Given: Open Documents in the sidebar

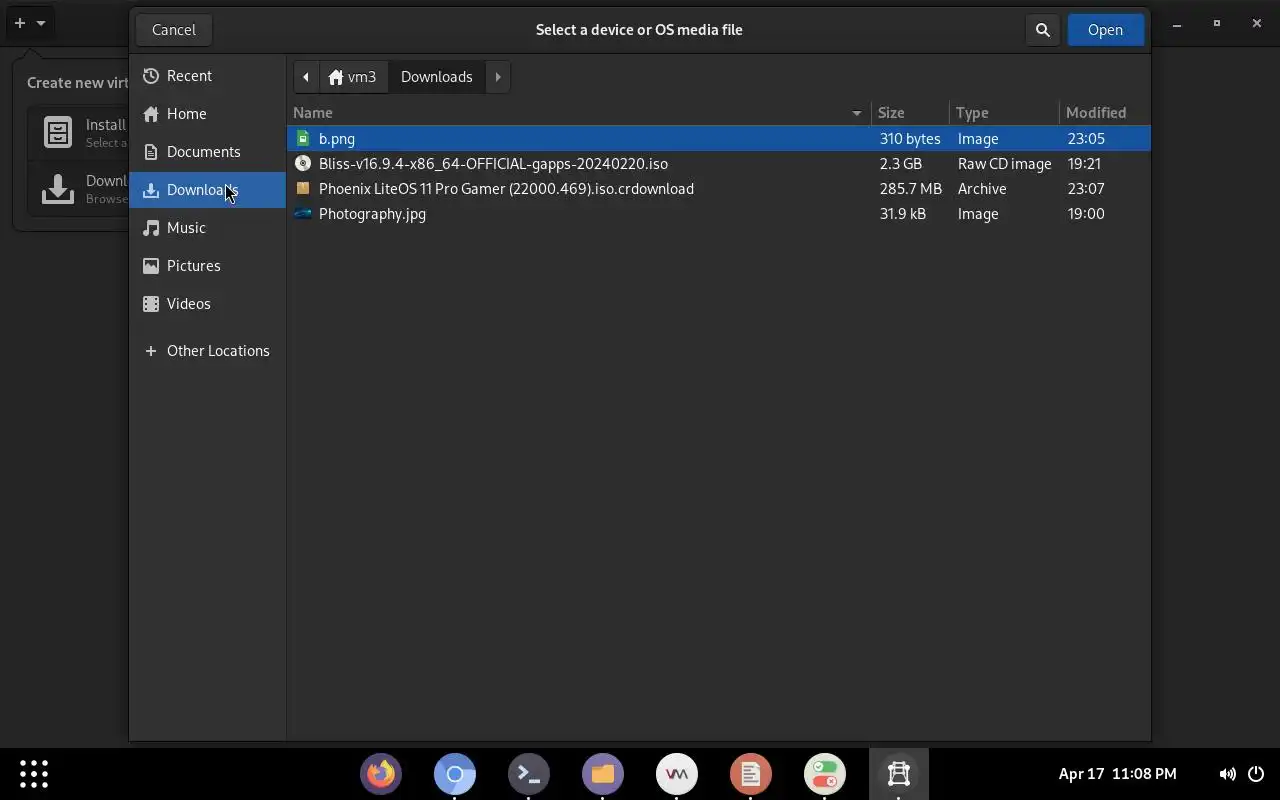Looking at the screenshot, I should (208, 152).
